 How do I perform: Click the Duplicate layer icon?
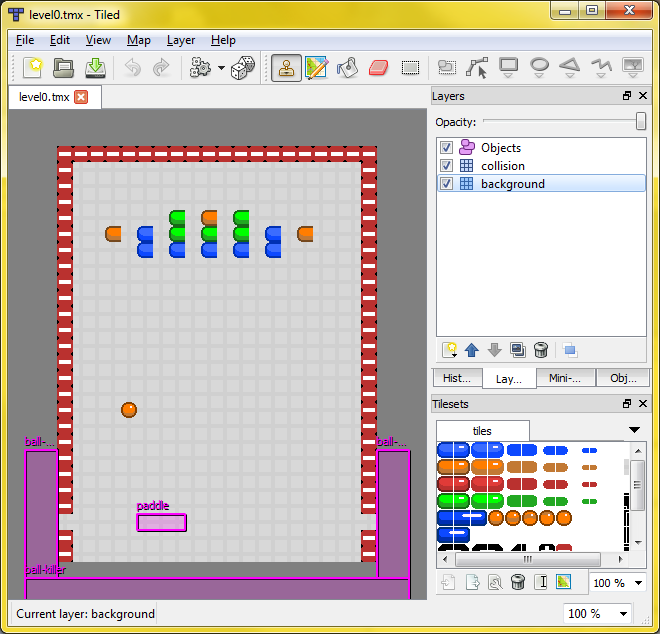tap(518, 350)
